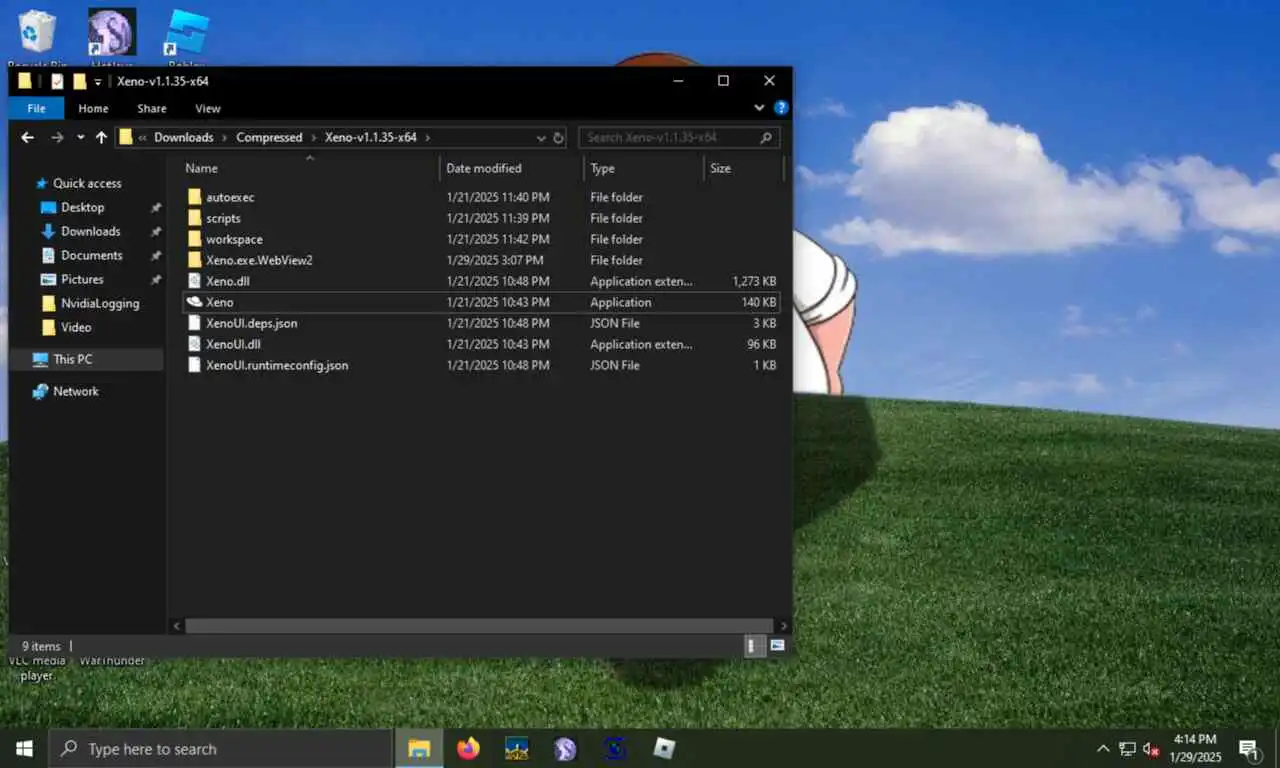1280x768 pixels.
Task: Open the Windows Start menu
Action: (24, 748)
